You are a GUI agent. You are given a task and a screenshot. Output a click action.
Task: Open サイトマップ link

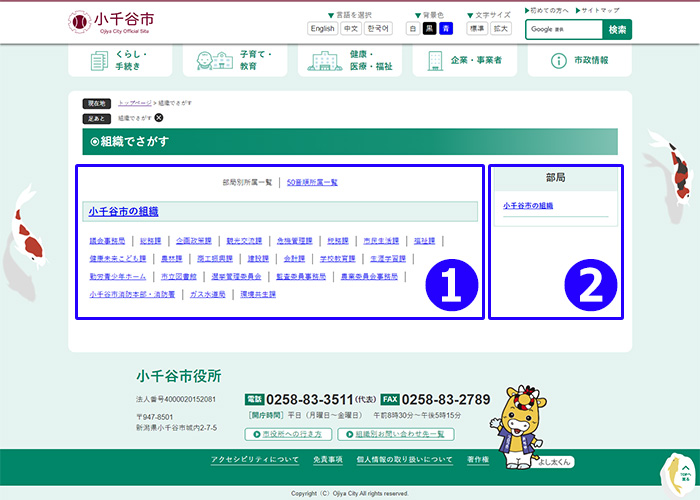tap(597, 10)
